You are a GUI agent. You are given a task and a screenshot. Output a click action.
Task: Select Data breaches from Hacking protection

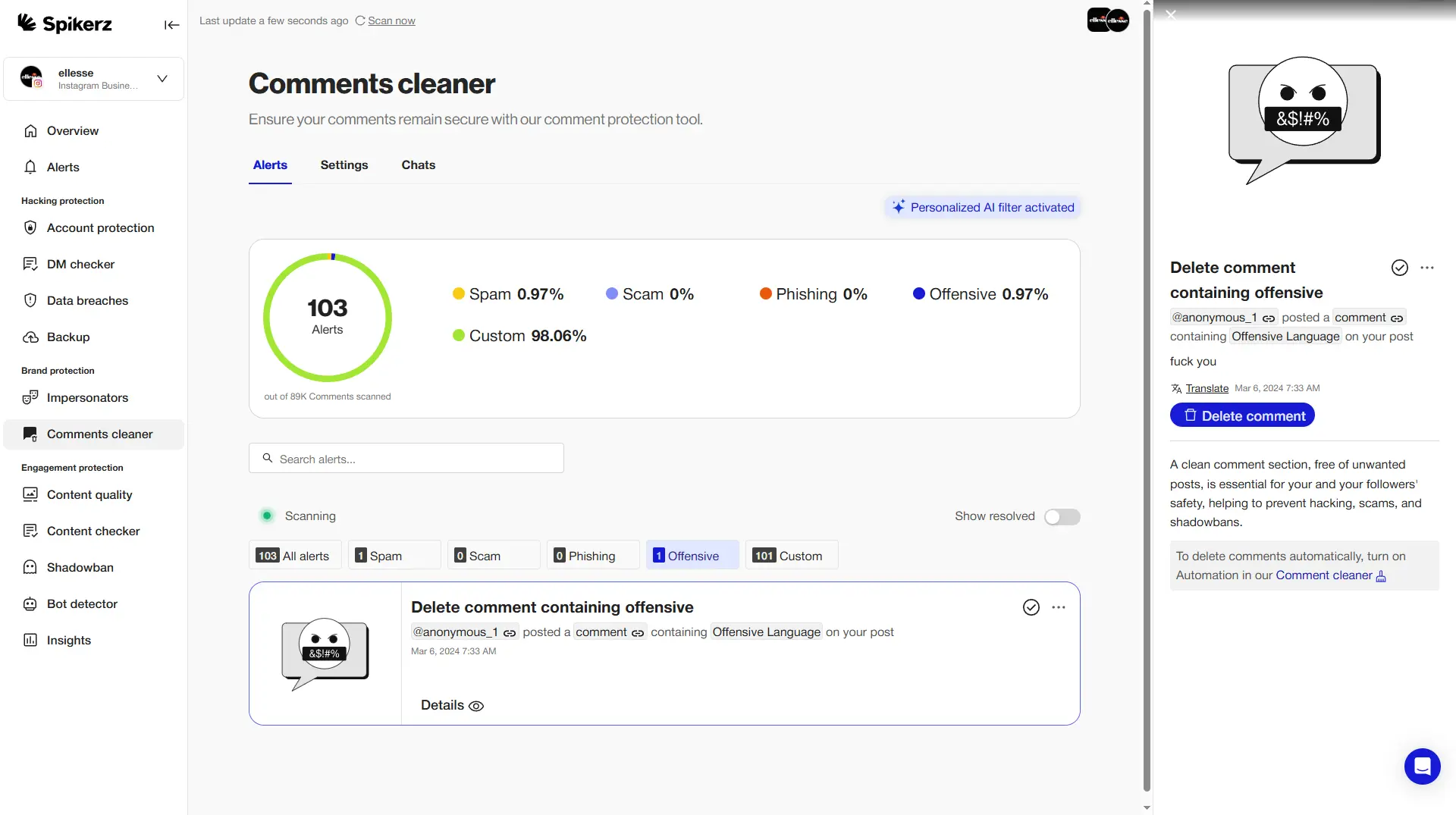tap(86, 300)
